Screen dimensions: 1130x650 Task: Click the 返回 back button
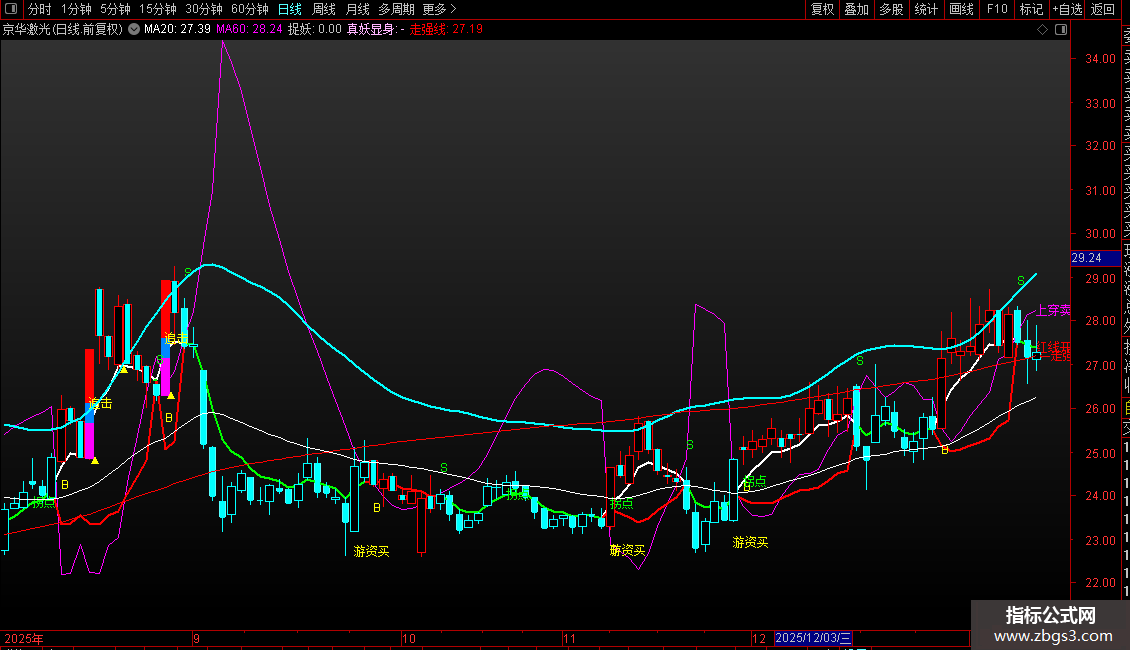1103,9
